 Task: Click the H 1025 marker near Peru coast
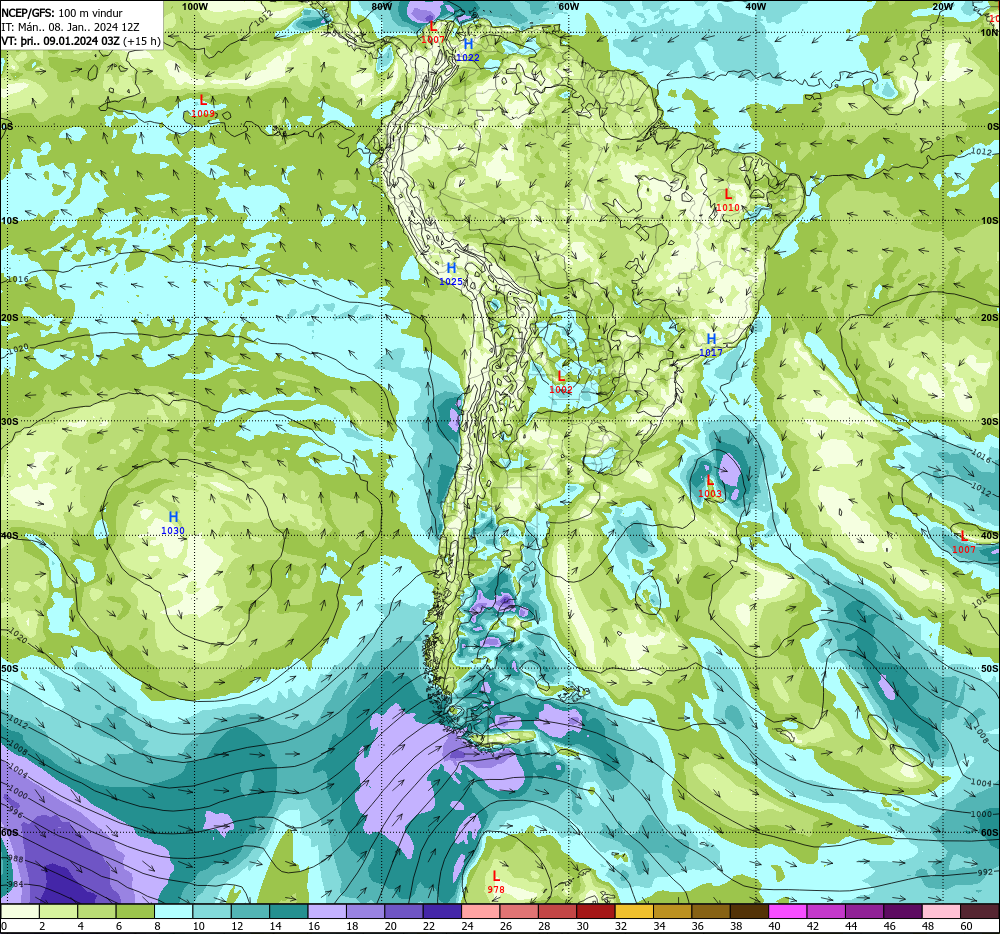click(x=451, y=274)
